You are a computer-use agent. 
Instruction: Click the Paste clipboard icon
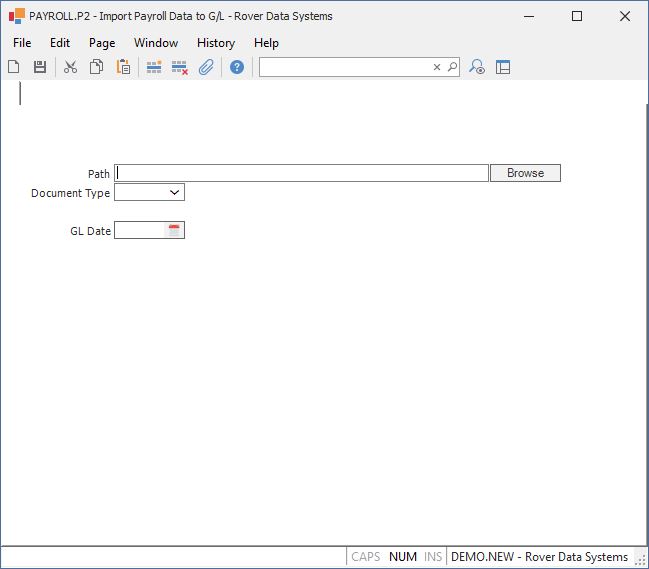(x=123, y=67)
